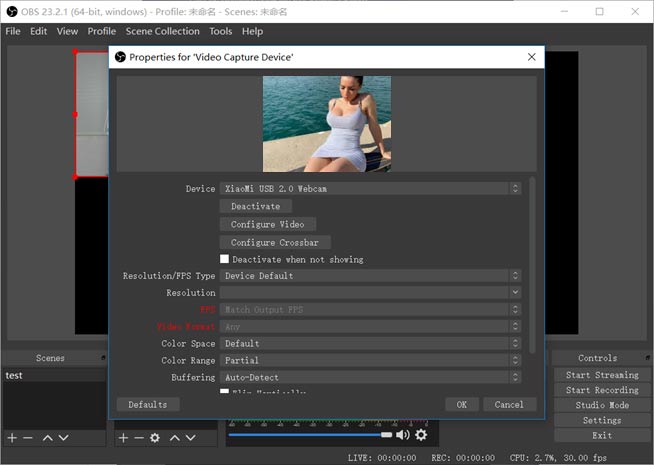The height and width of the screenshot is (465, 654).
Task: Open the View menu
Action: coord(67,31)
